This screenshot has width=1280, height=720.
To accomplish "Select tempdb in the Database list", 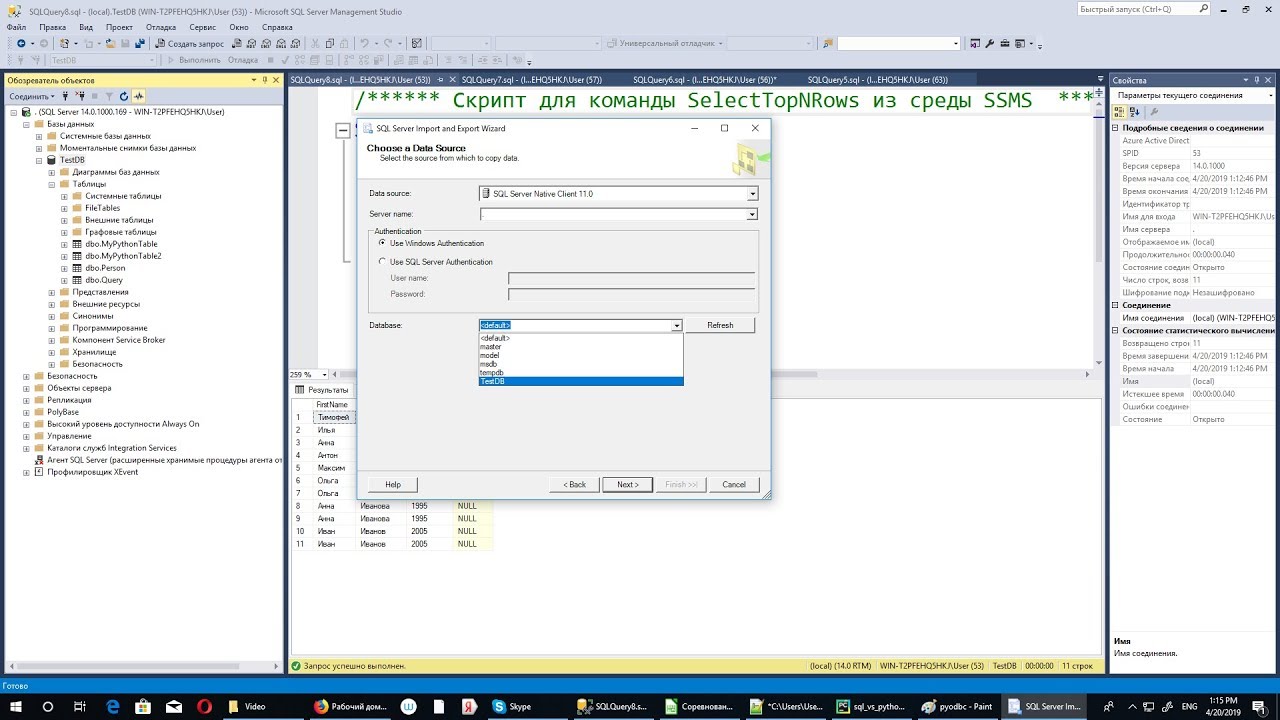I will pos(581,373).
